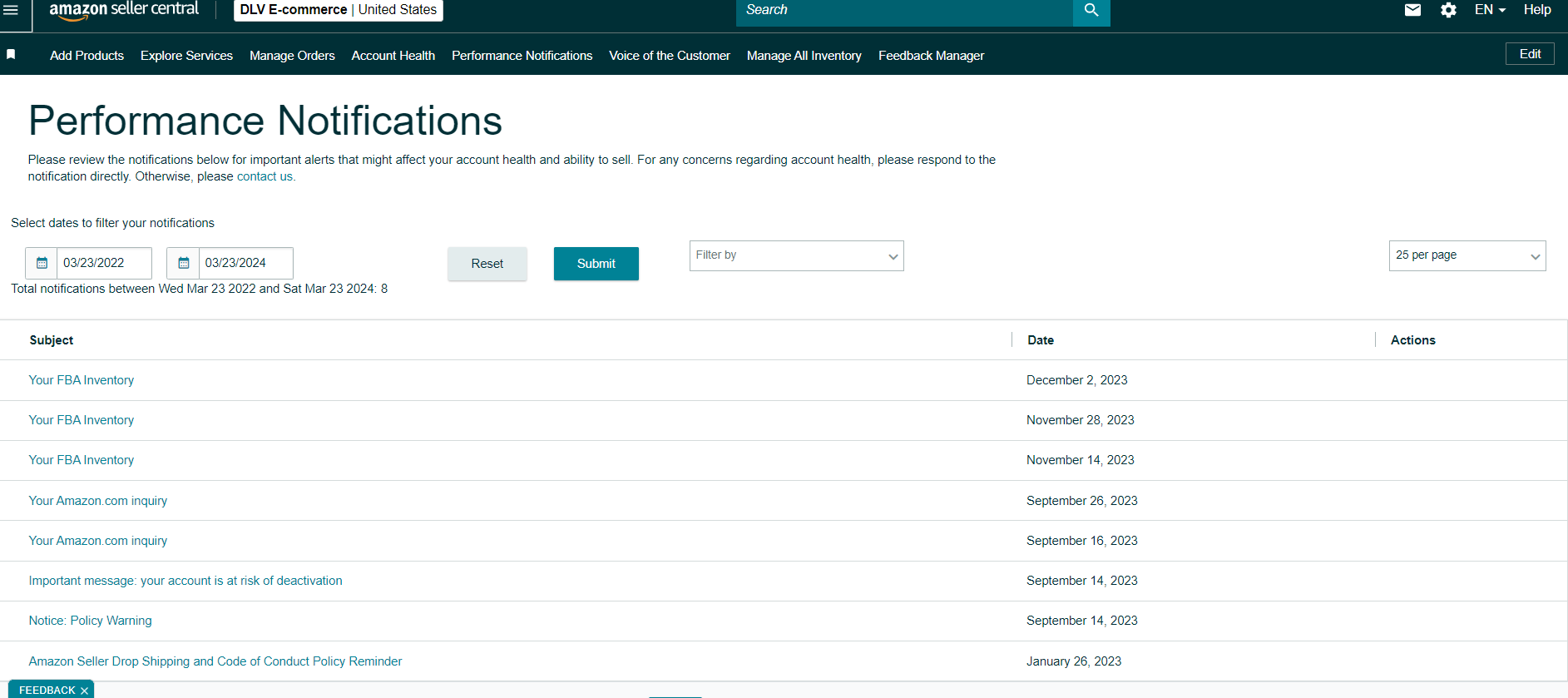Open Your FBA Inventory from December 2, 2023

tap(82, 380)
